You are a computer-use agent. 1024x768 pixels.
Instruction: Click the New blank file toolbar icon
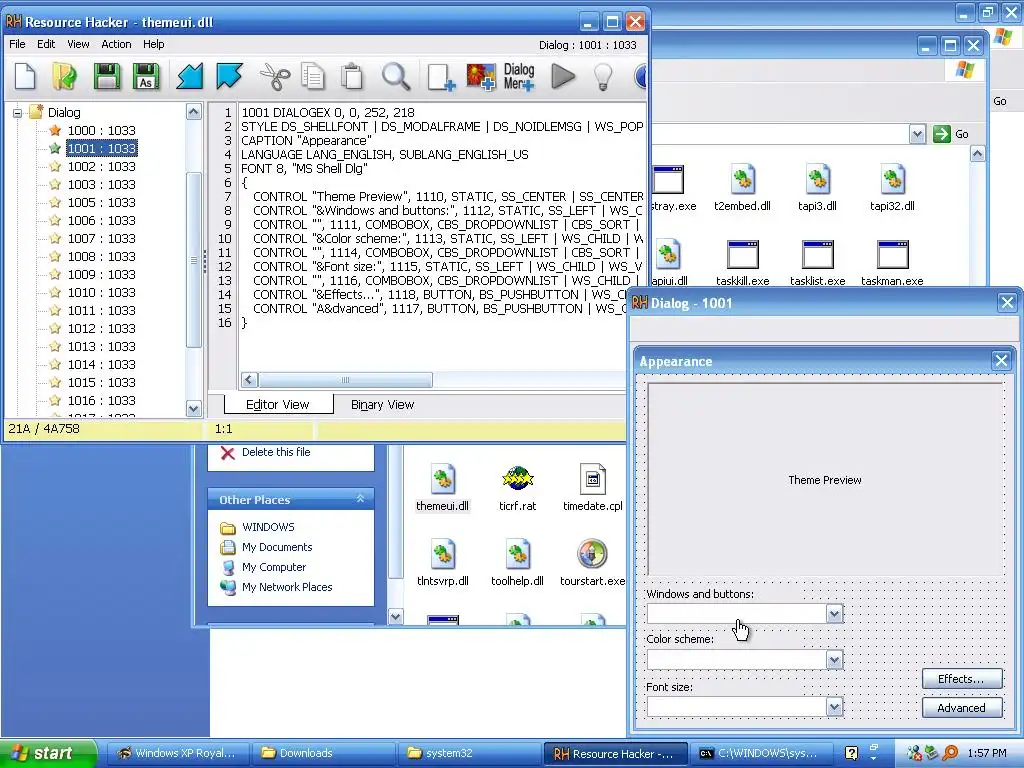25,76
